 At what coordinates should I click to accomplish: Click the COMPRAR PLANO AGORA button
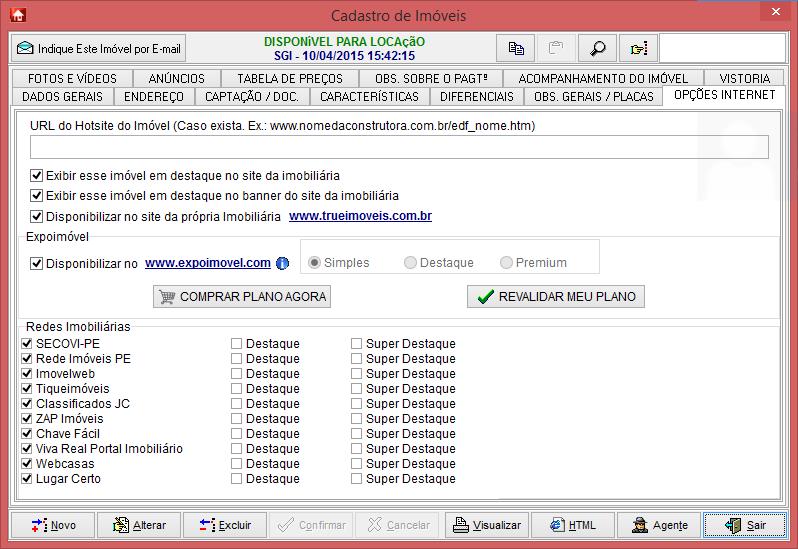(x=241, y=297)
